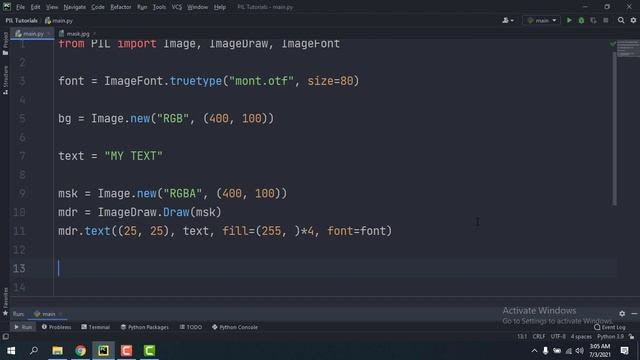Toggle read-only lock icon in status bar
The height and width of the screenshot is (360, 640).
pos(631,337)
